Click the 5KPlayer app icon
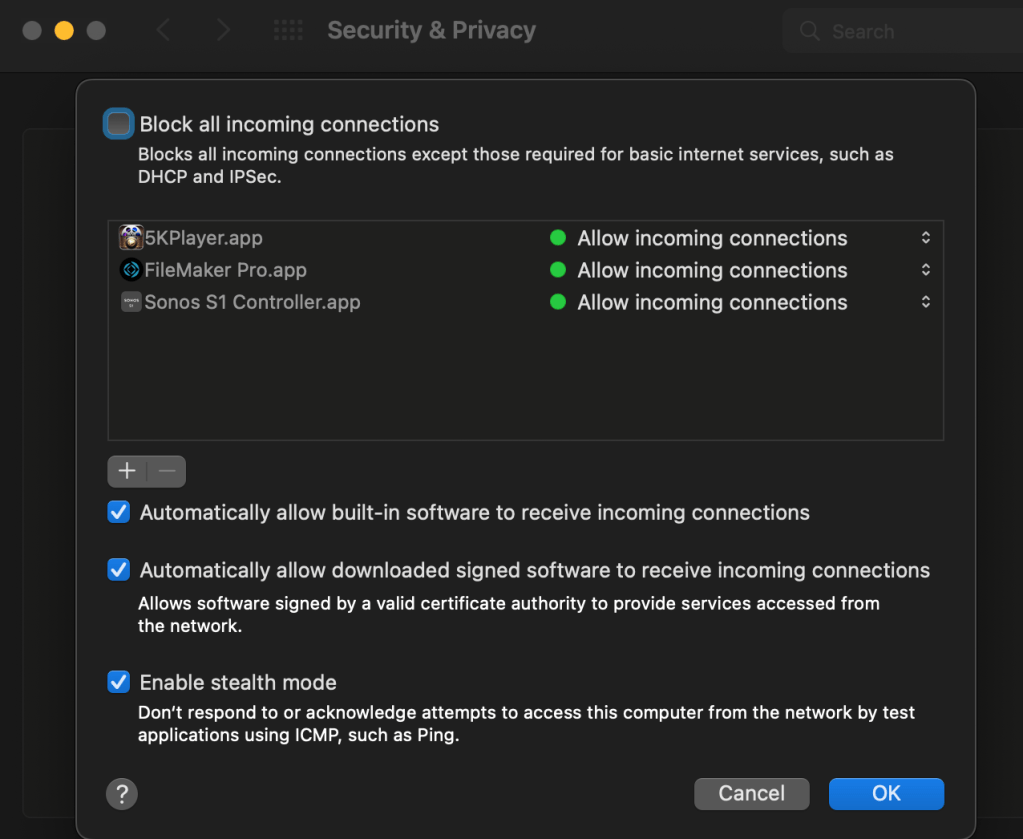 131,238
